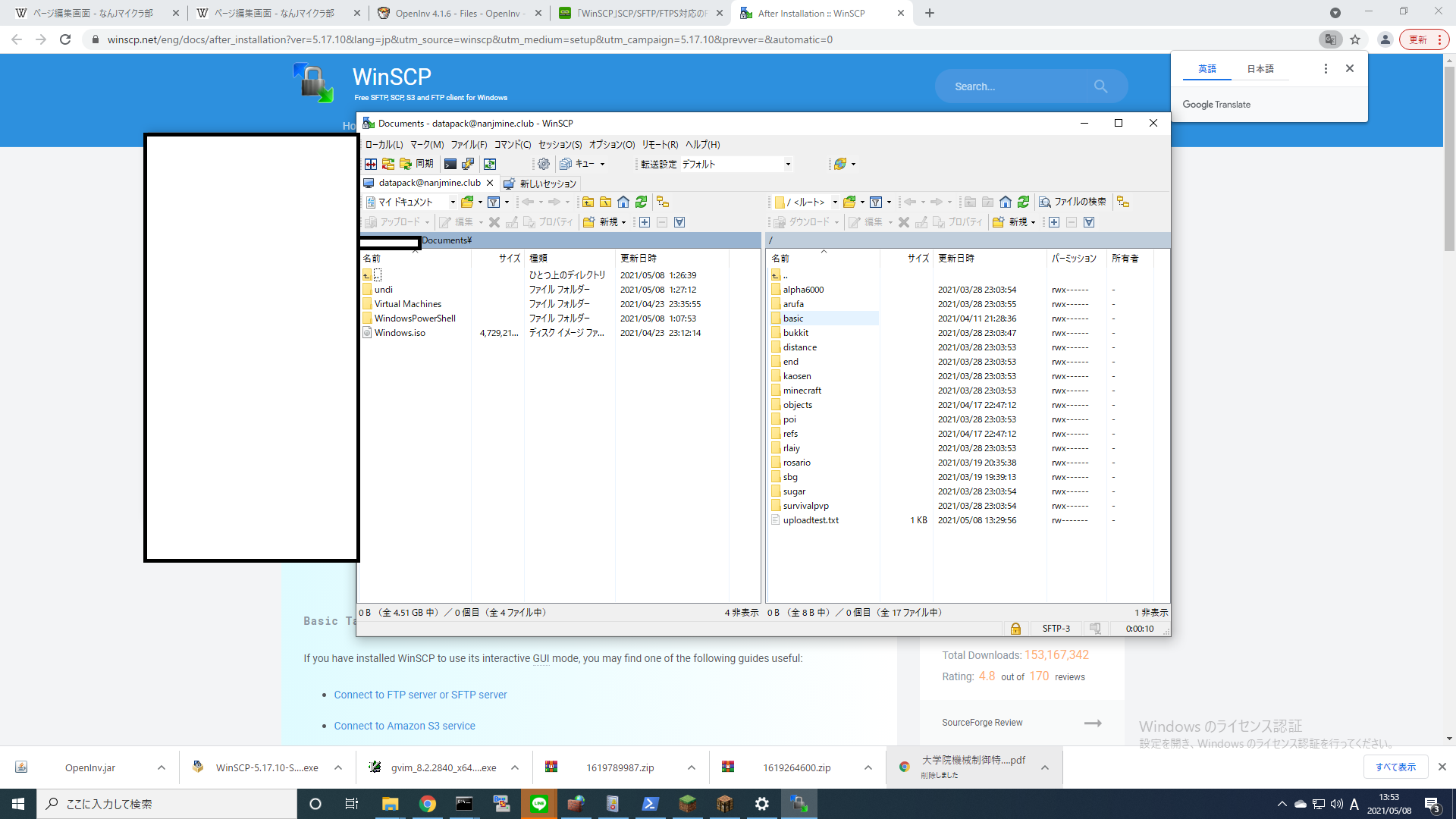Click the Chrome address bar URL
The image size is (1456, 819).
coord(469,39)
